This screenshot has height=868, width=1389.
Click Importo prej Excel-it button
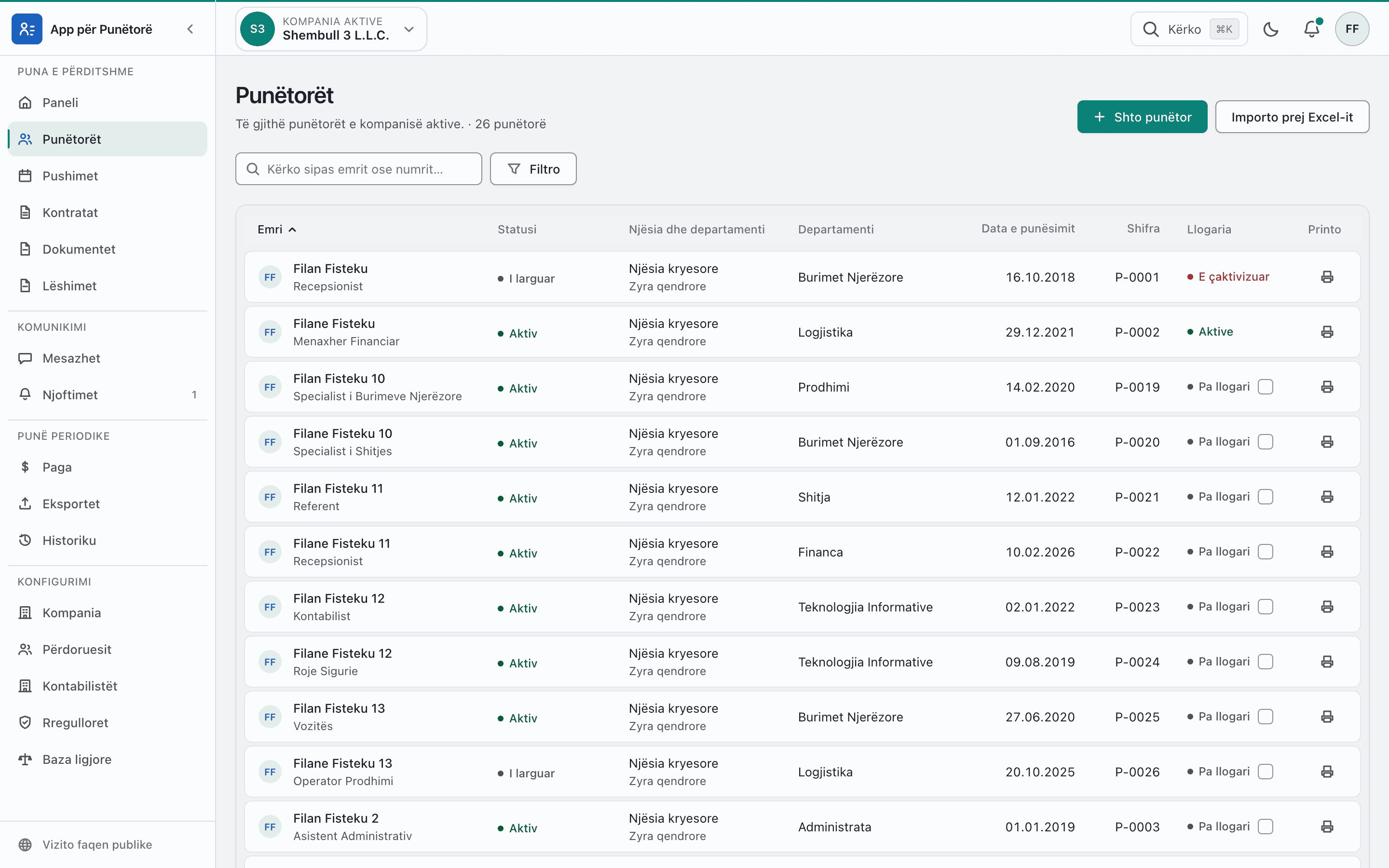point(1292,117)
